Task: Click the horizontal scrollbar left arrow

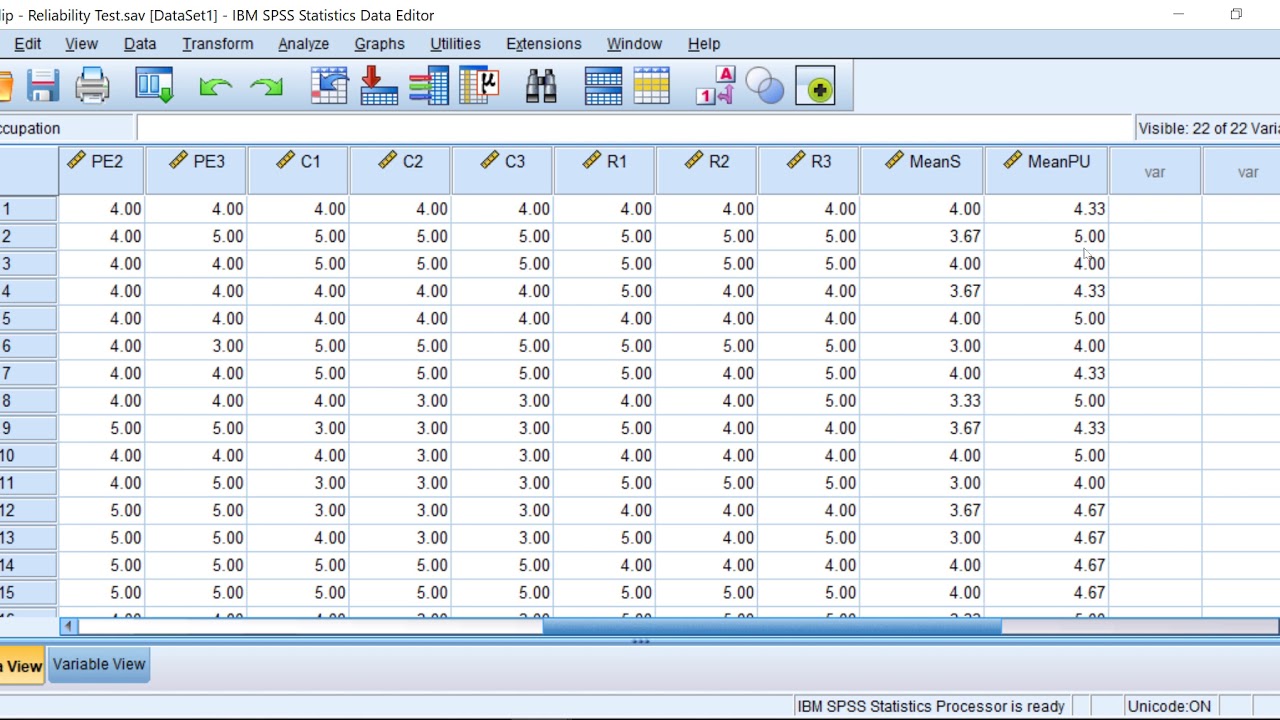Action: 68,627
